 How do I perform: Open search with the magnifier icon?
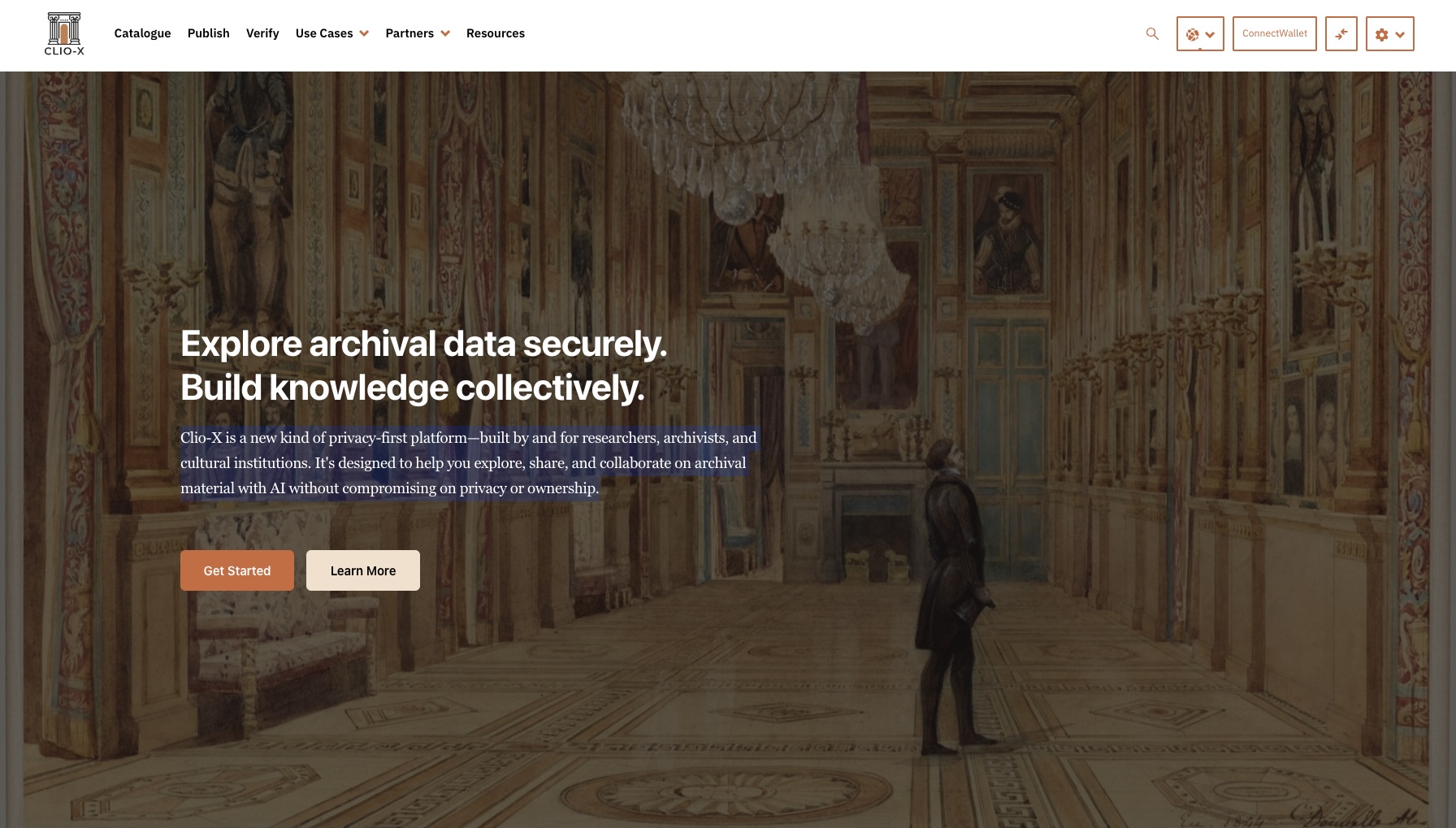(1152, 34)
